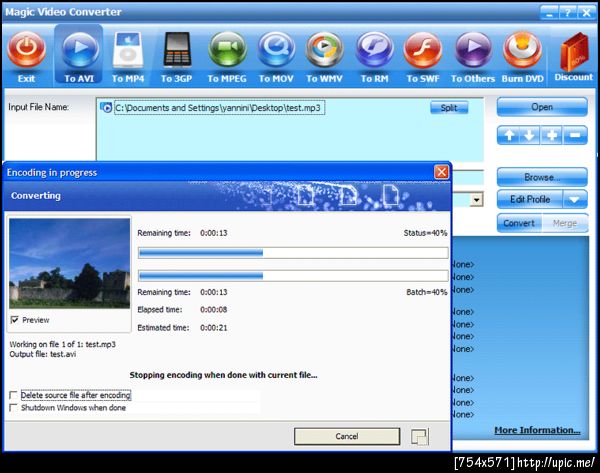Choose the To MP4 iPod icon
The width and height of the screenshot is (600, 473).
coord(128,51)
